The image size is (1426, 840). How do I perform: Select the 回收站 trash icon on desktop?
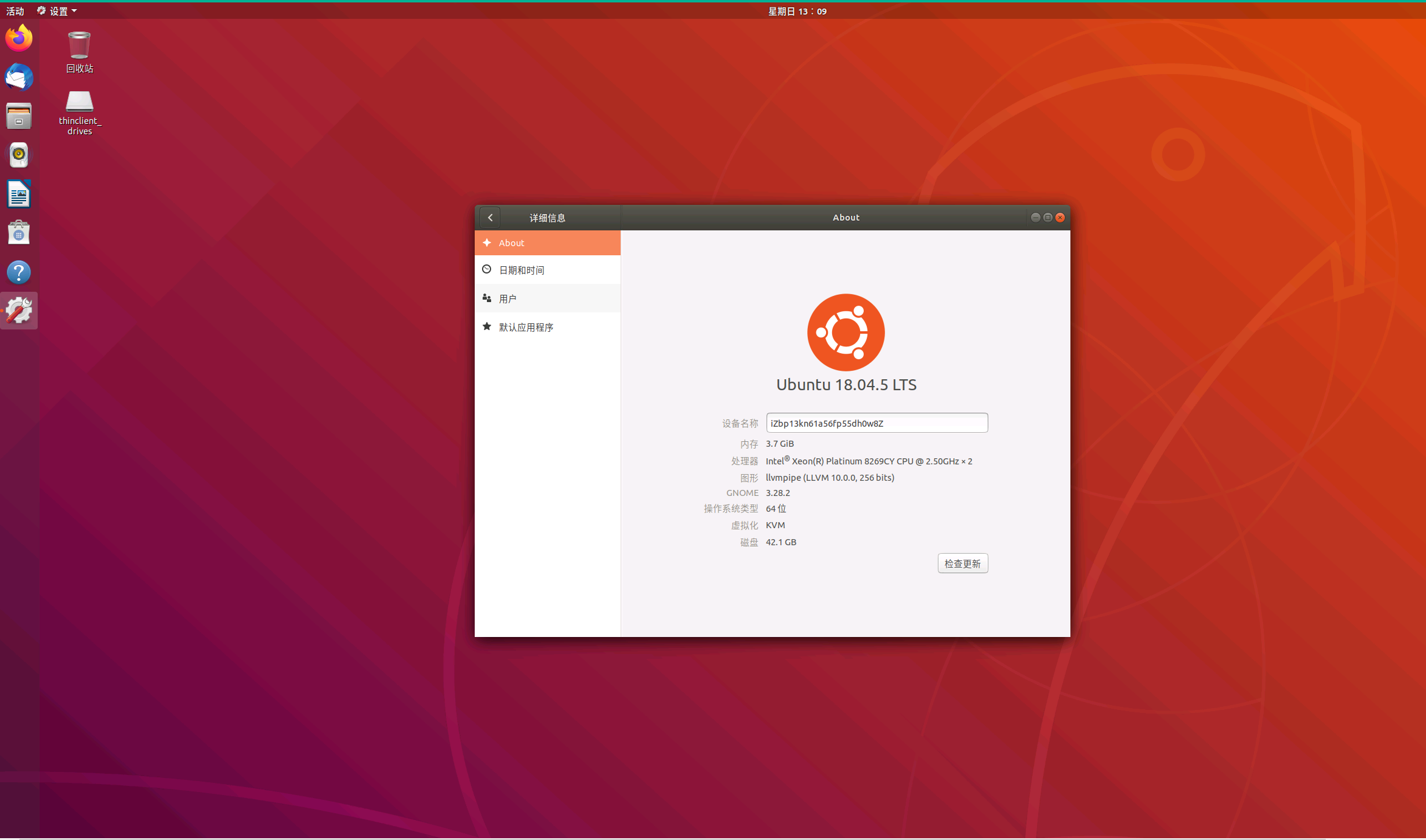coord(80,52)
